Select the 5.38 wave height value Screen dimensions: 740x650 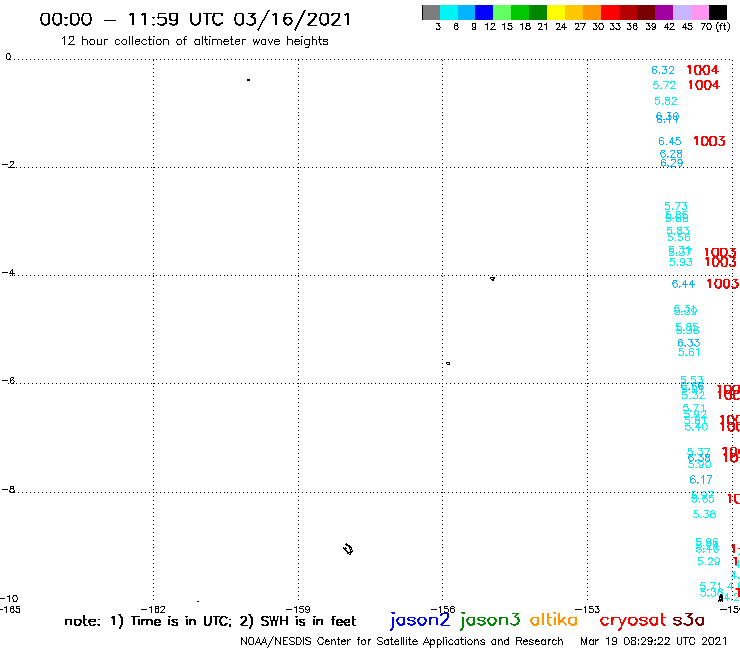704,514
